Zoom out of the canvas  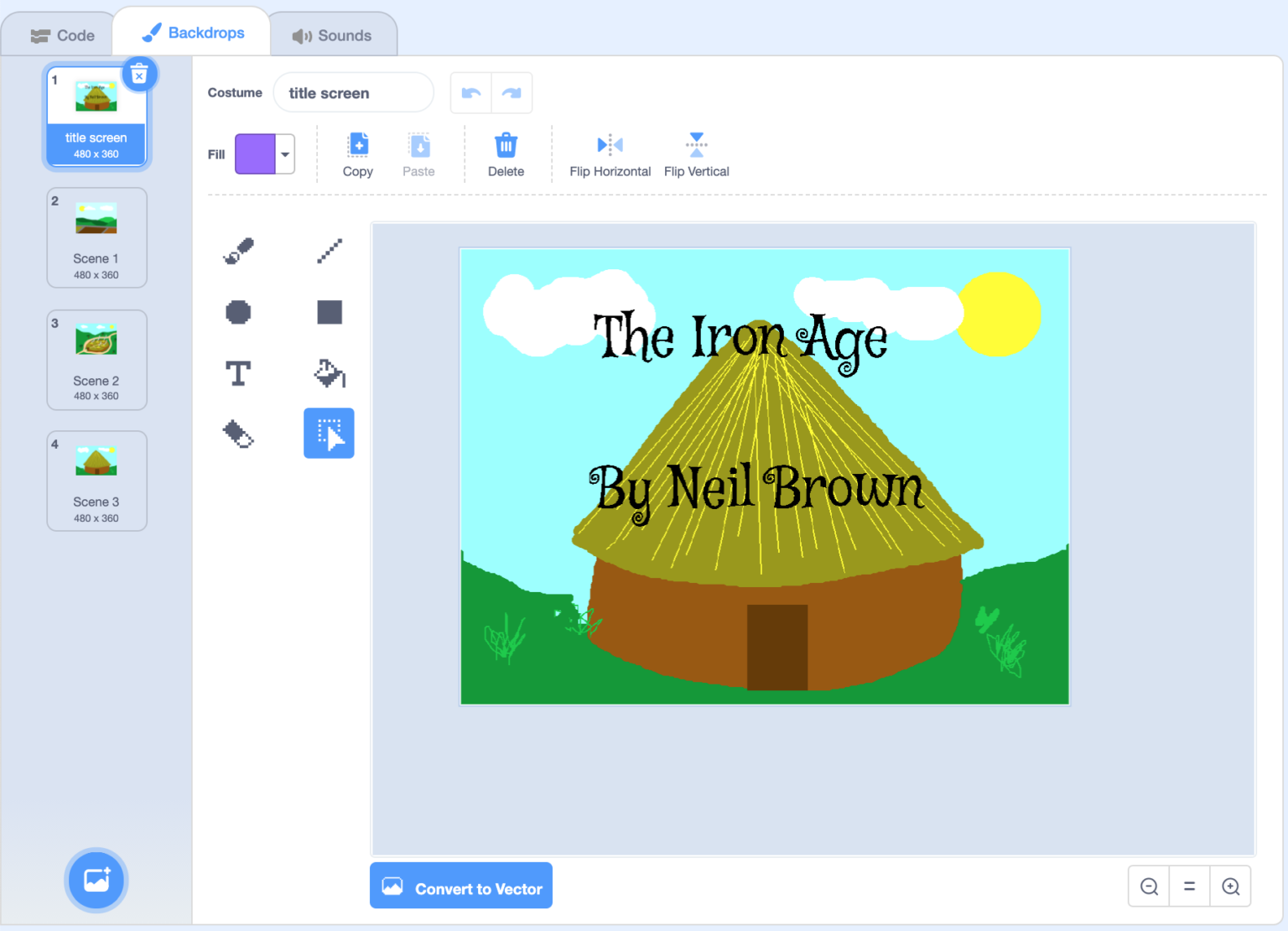(1148, 886)
